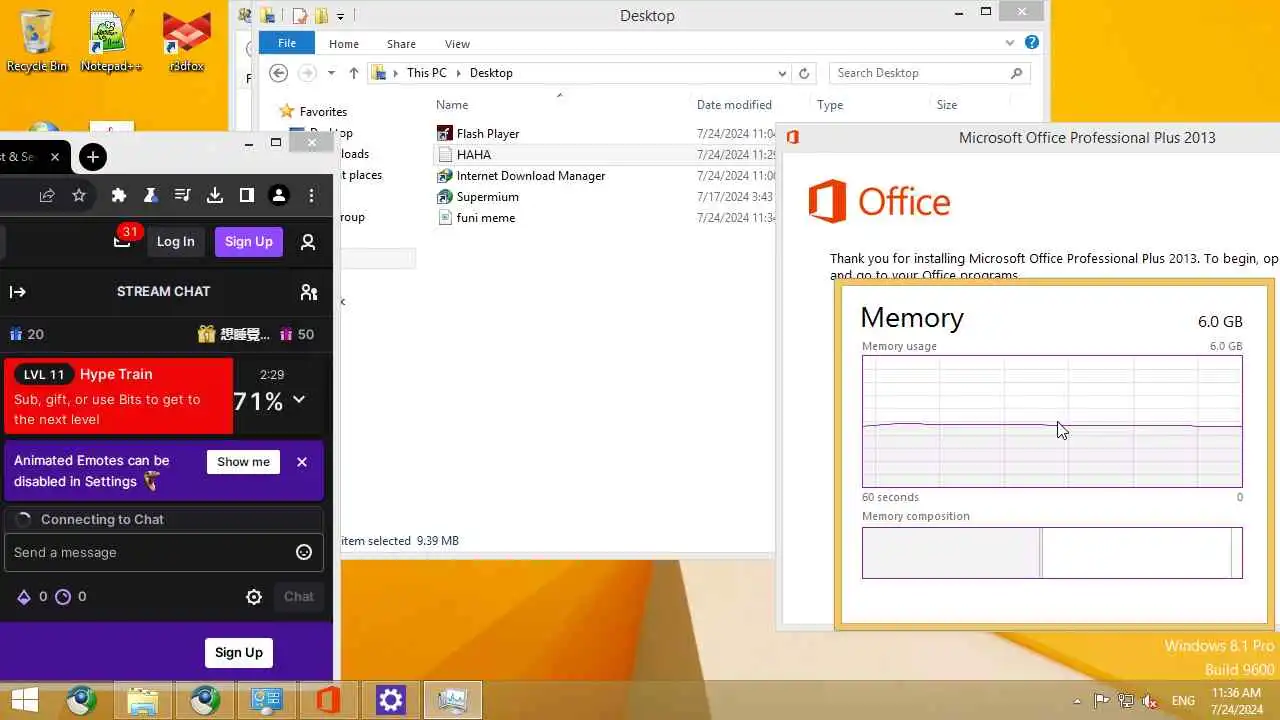Image resolution: width=1280 pixels, height=720 pixels.
Task: Click Show me for animated emotes
Action: [x=243, y=462]
